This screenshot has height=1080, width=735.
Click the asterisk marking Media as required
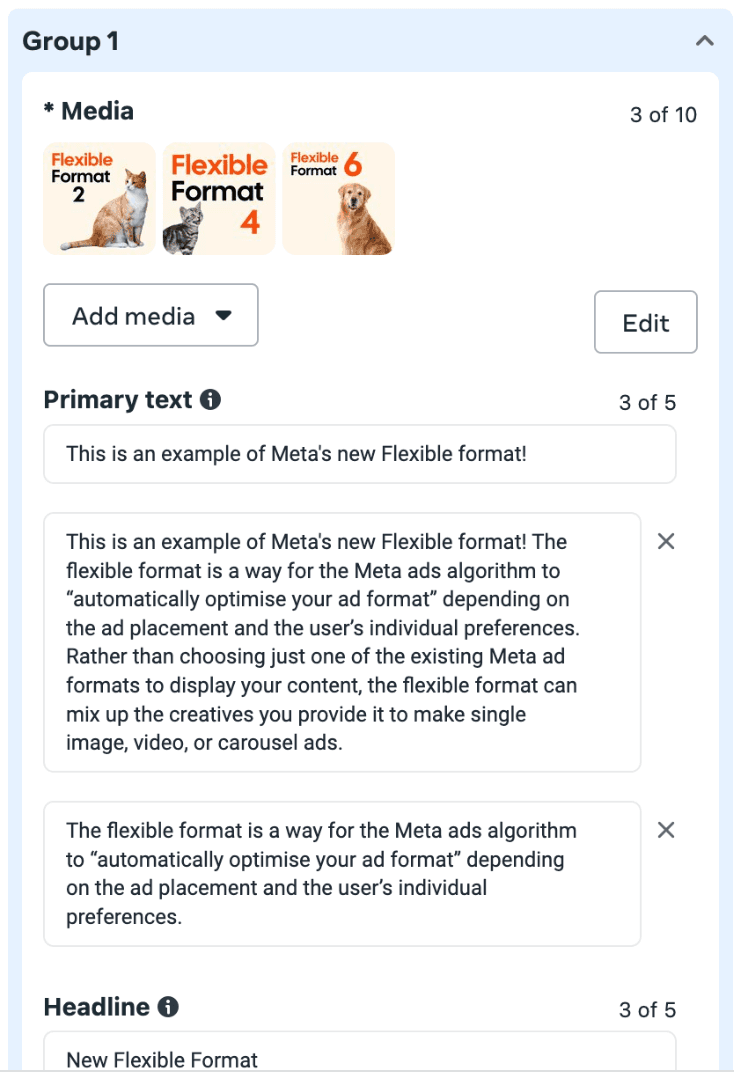pyautogui.click(x=49, y=110)
